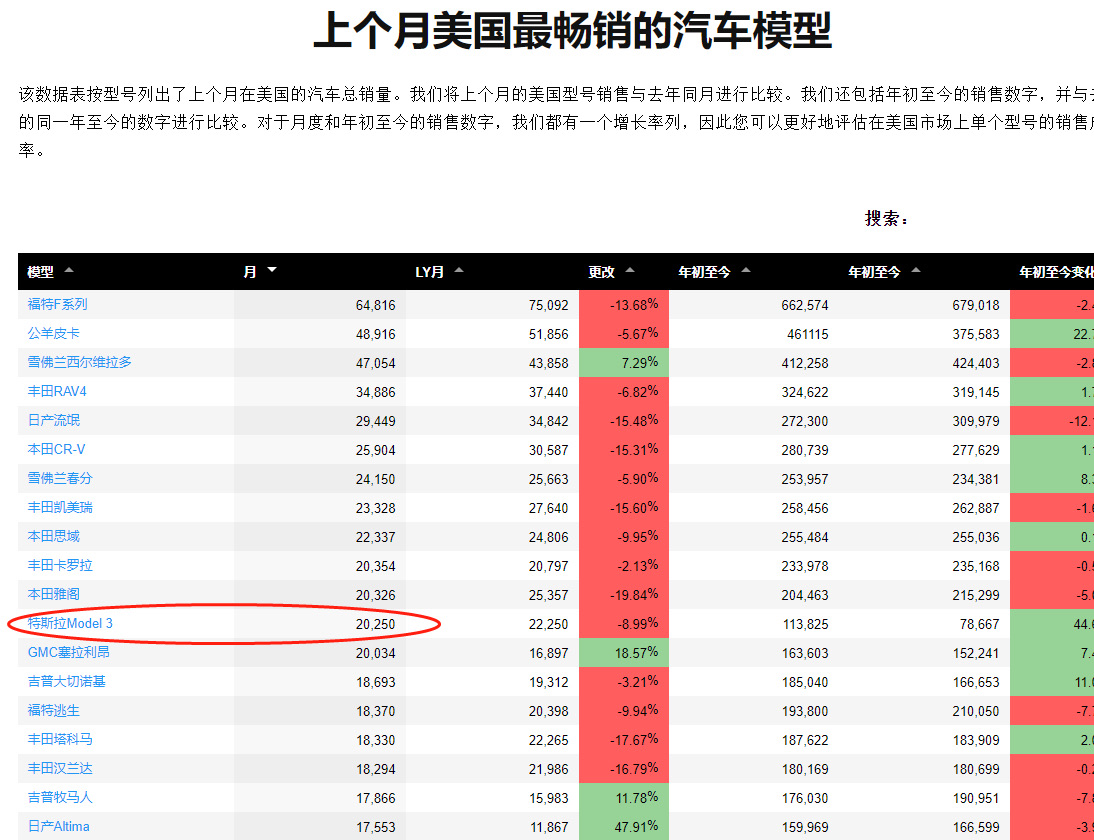Open the 福特逃生 link
Viewport: 1094px width, 840px height.
point(54,710)
